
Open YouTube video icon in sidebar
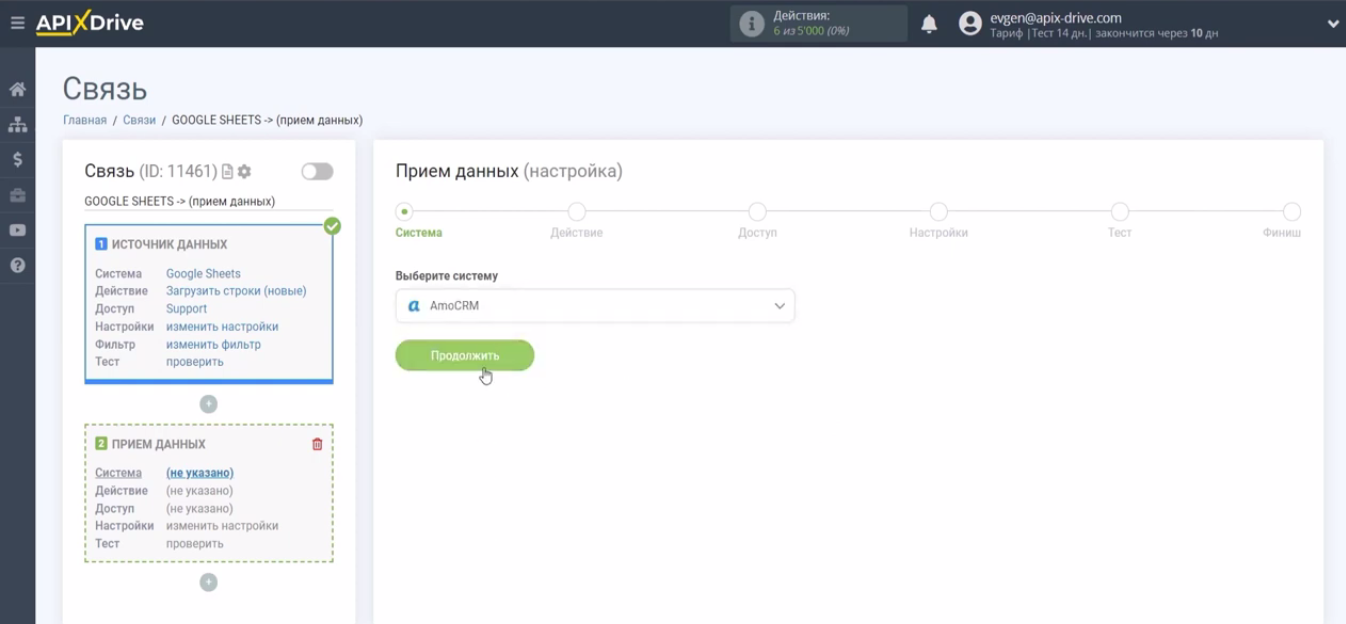pyautogui.click(x=17, y=230)
